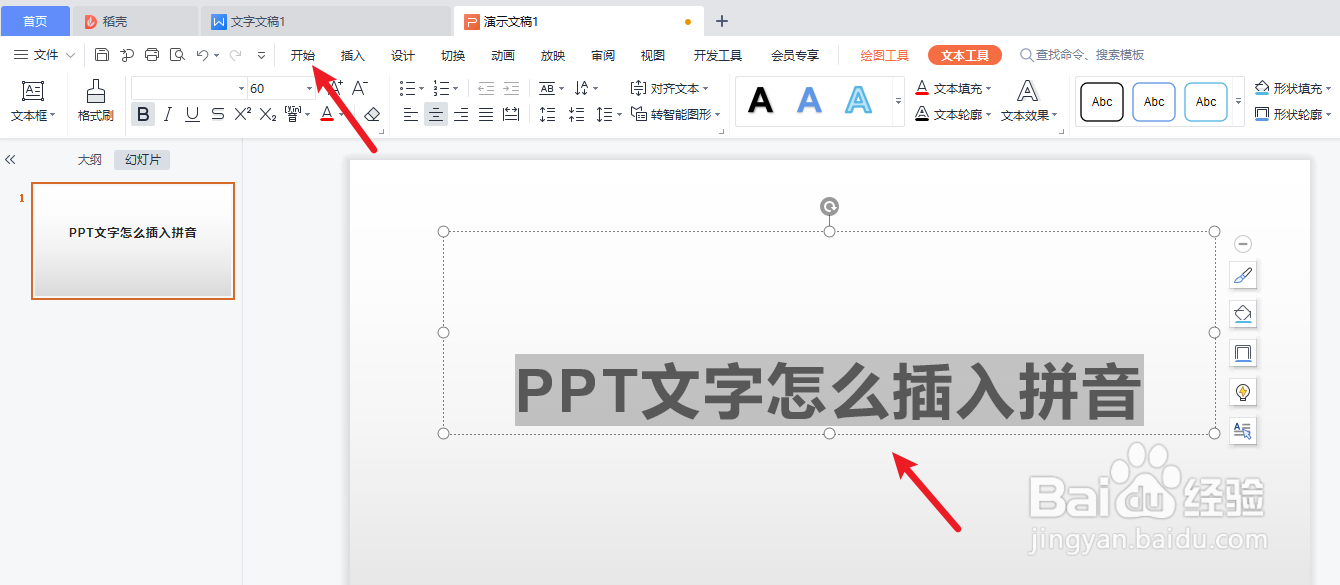Apply superscript X² formatting
Image resolution: width=1340 pixels, height=585 pixels.
click(x=242, y=115)
